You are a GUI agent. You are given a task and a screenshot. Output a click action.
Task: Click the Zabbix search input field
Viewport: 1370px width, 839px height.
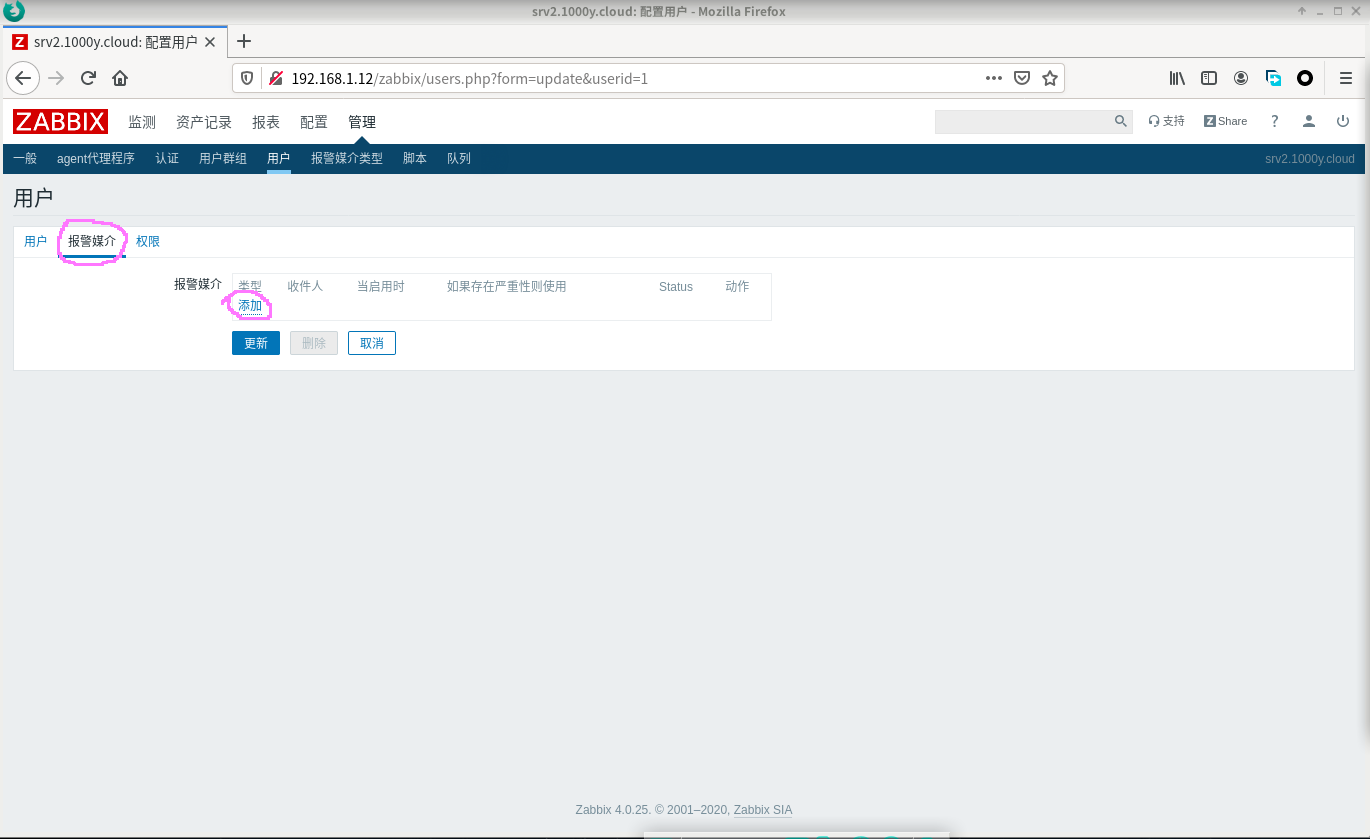[x=1022, y=121]
